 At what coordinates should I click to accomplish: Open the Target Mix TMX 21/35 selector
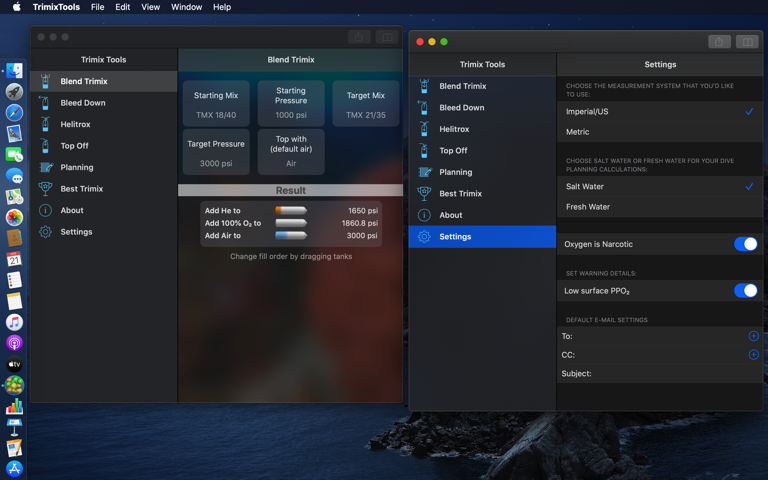tap(365, 104)
